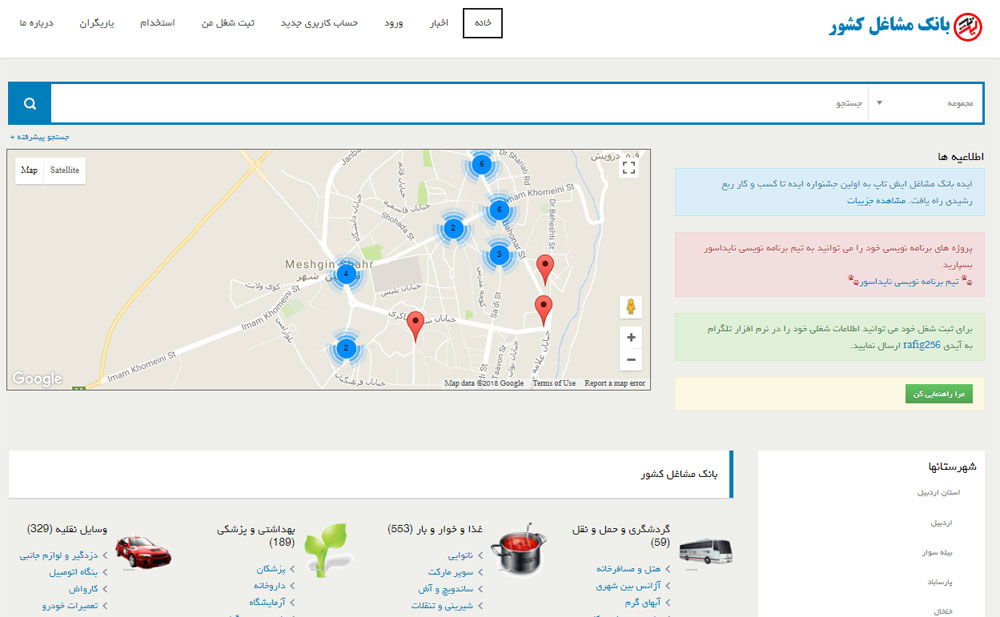The height and width of the screenshot is (617, 1000).
Task: Switch the map to Satellite view
Action: pyautogui.click(x=65, y=170)
